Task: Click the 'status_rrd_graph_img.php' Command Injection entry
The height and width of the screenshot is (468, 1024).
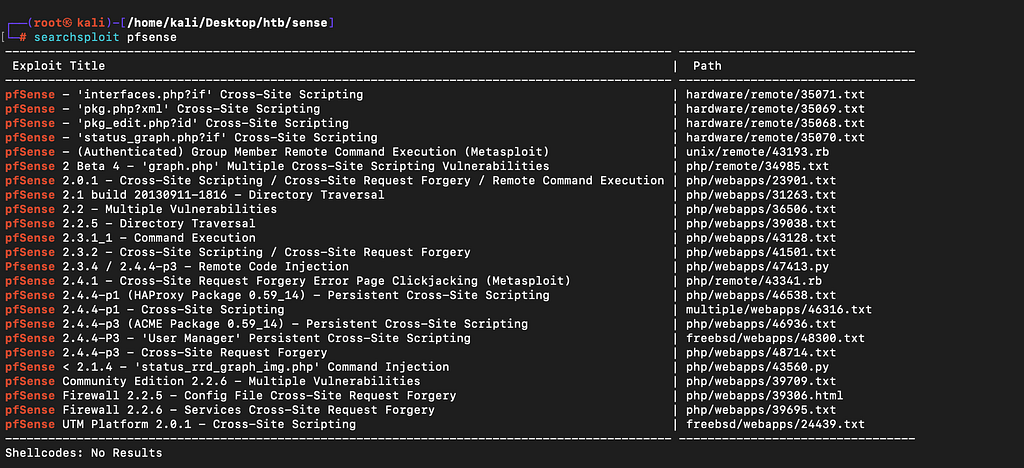Action: coord(227,367)
